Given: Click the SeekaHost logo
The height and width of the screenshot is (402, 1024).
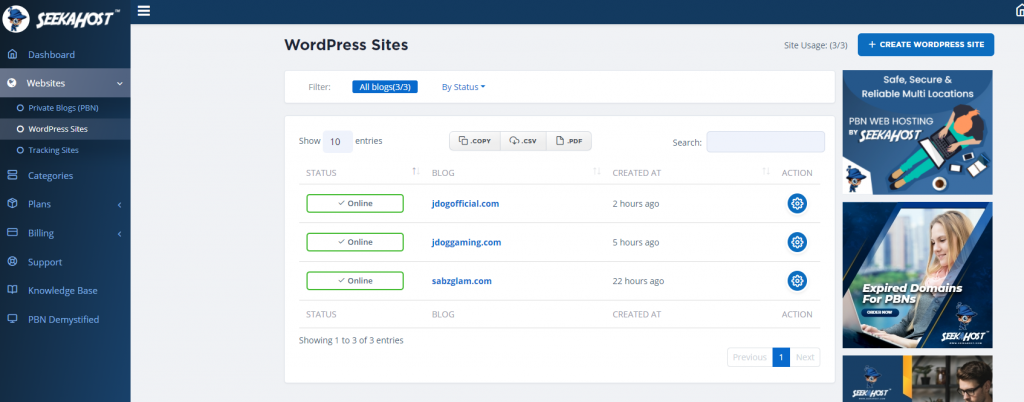Looking at the screenshot, I should coord(60,18).
